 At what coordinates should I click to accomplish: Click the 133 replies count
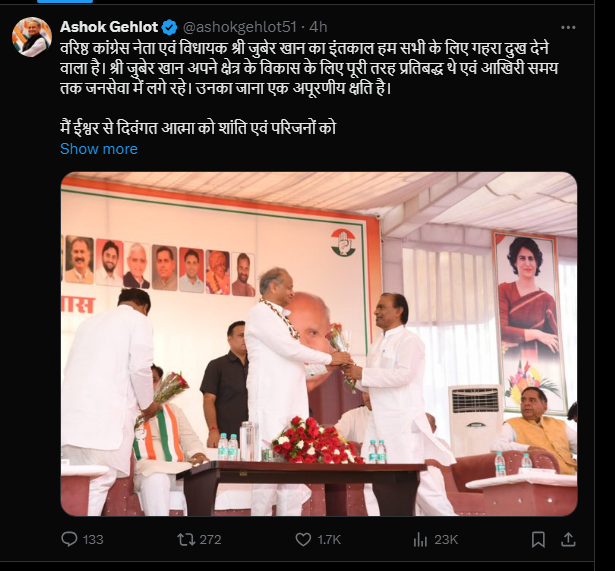(93, 540)
